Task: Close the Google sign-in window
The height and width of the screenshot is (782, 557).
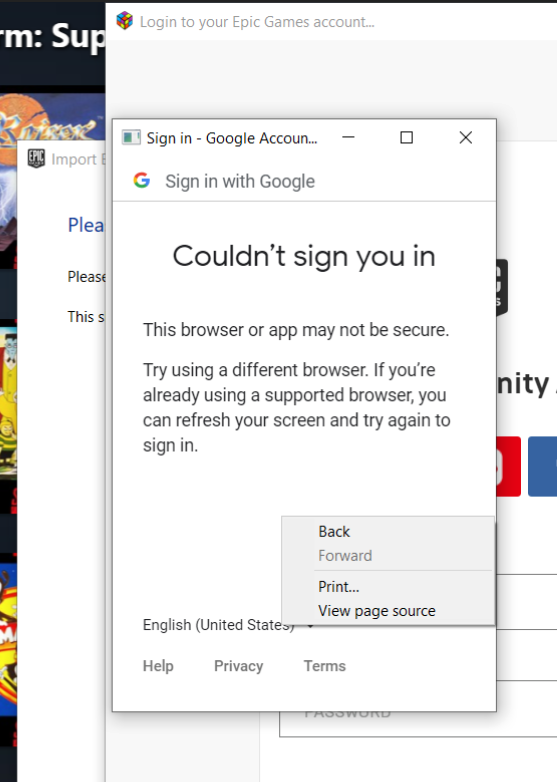Action: point(466,137)
